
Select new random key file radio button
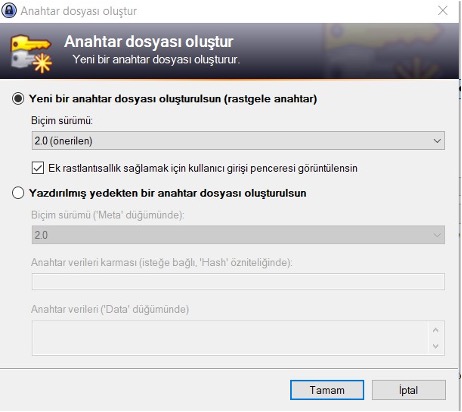(18, 99)
